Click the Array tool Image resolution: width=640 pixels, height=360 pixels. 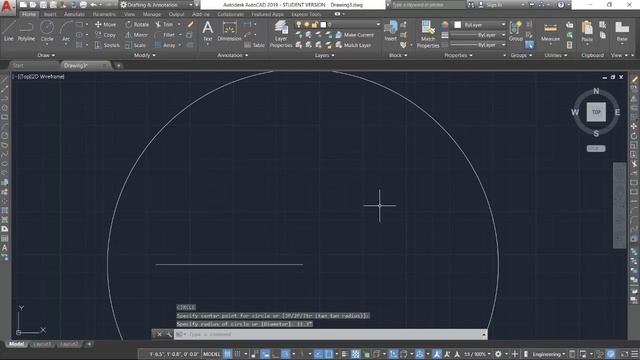(165, 45)
